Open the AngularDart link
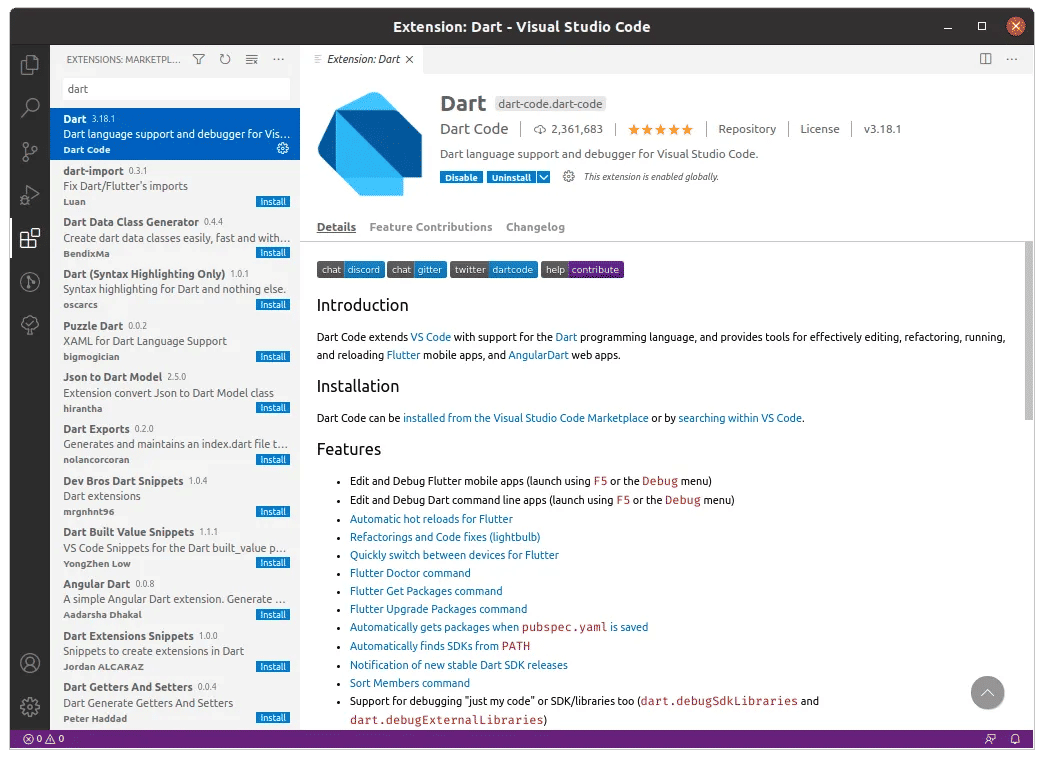Image resolution: width=1044 pixels, height=759 pixels. coord(538,356)
